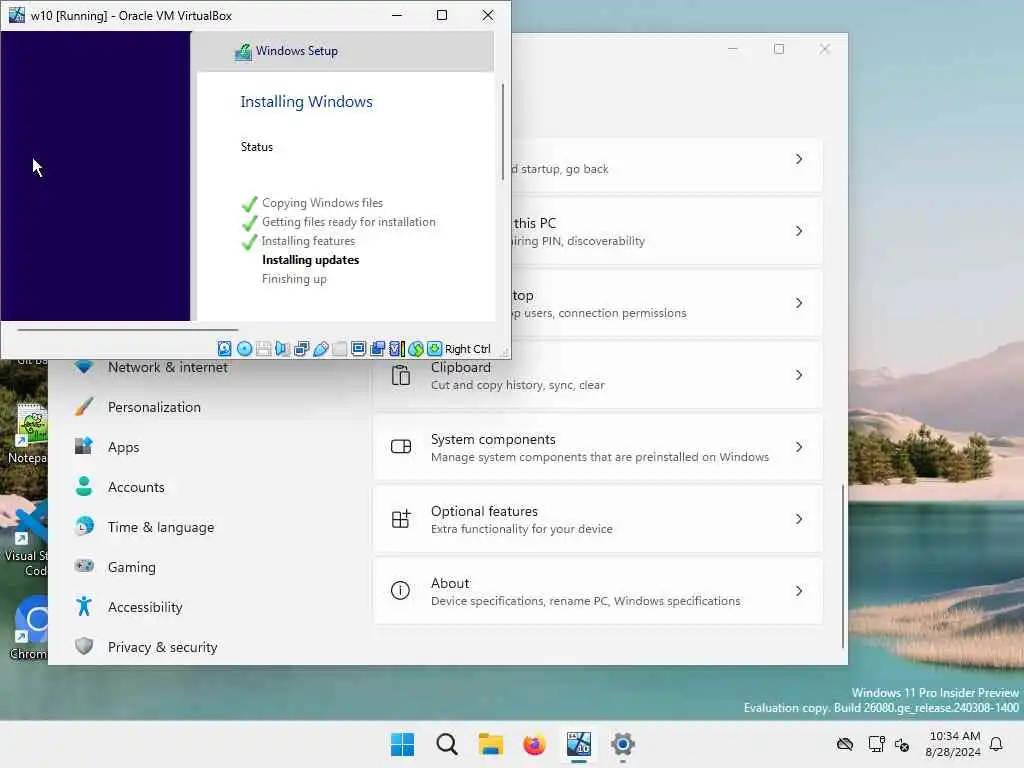The width and height of the screenshot is (1024, 768).
Task: Select the Notepad++ desktop shortcut
Action: coord(27,434)
